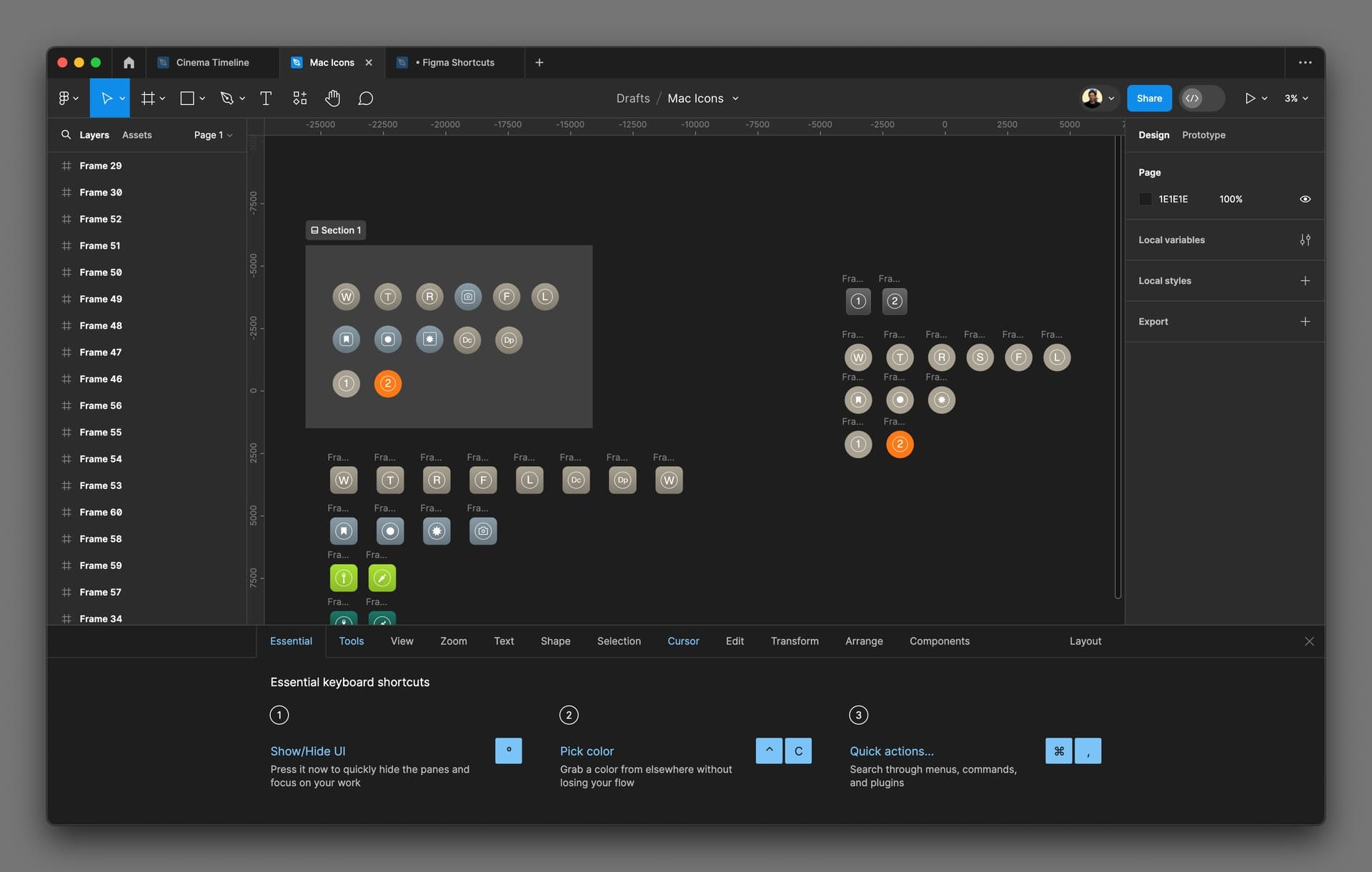Switch to the Figma Shortcuts tab
Image resolution: width=1372 pixels, height=872 pixels.
pyautogui.click(x=454, y=62)
